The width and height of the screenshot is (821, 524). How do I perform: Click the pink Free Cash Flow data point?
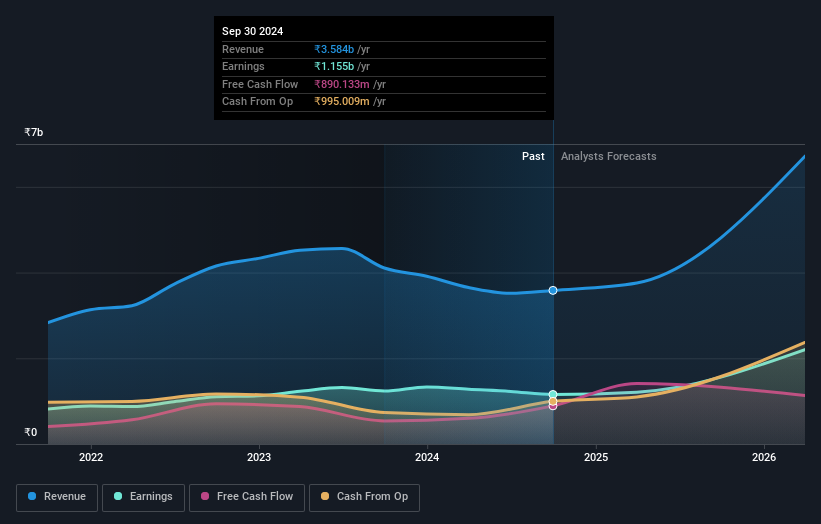coord(553,406)
